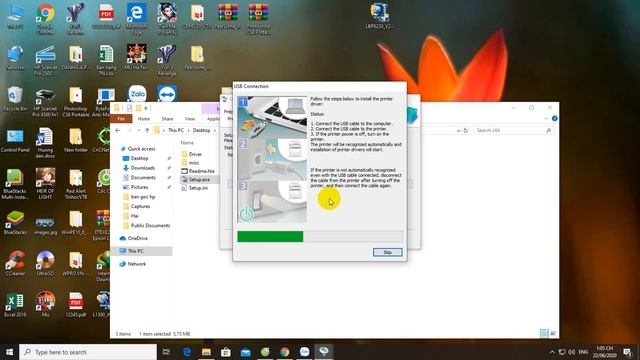This screenshot has height=360, width=640.
Task: Click the taskbar search box
Action: pos(88,352)
